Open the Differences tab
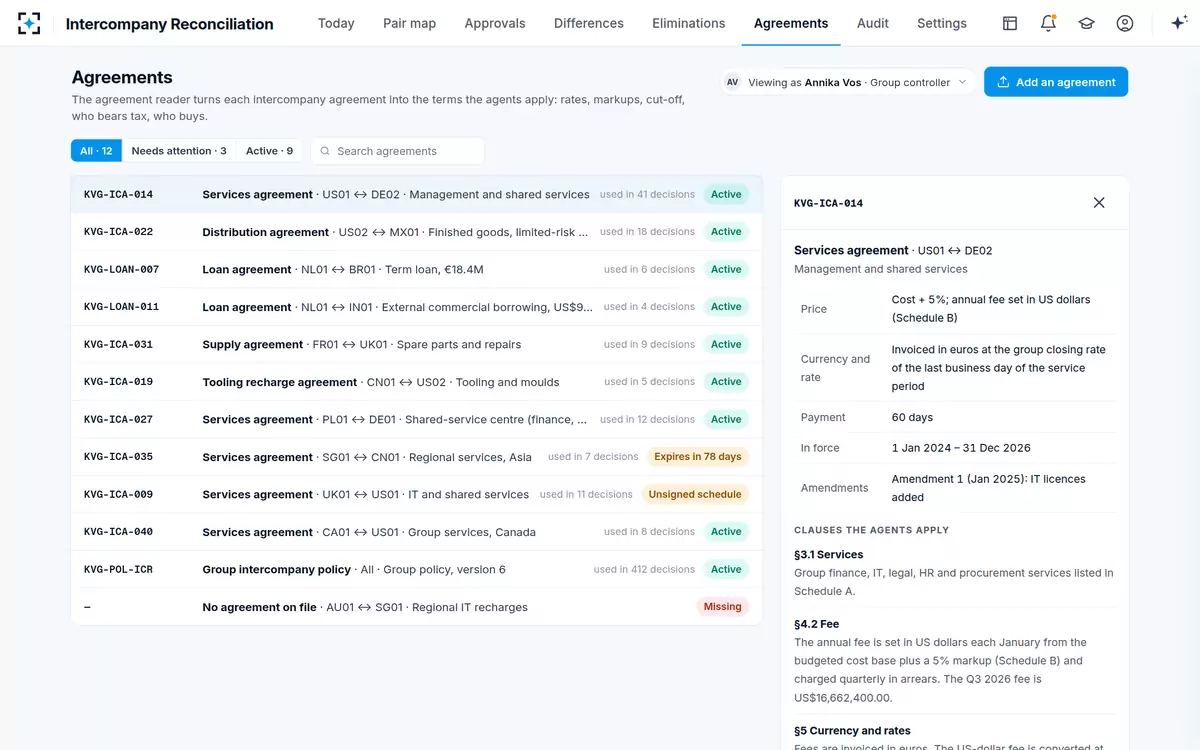1200x750 pixels. [589, 23]
